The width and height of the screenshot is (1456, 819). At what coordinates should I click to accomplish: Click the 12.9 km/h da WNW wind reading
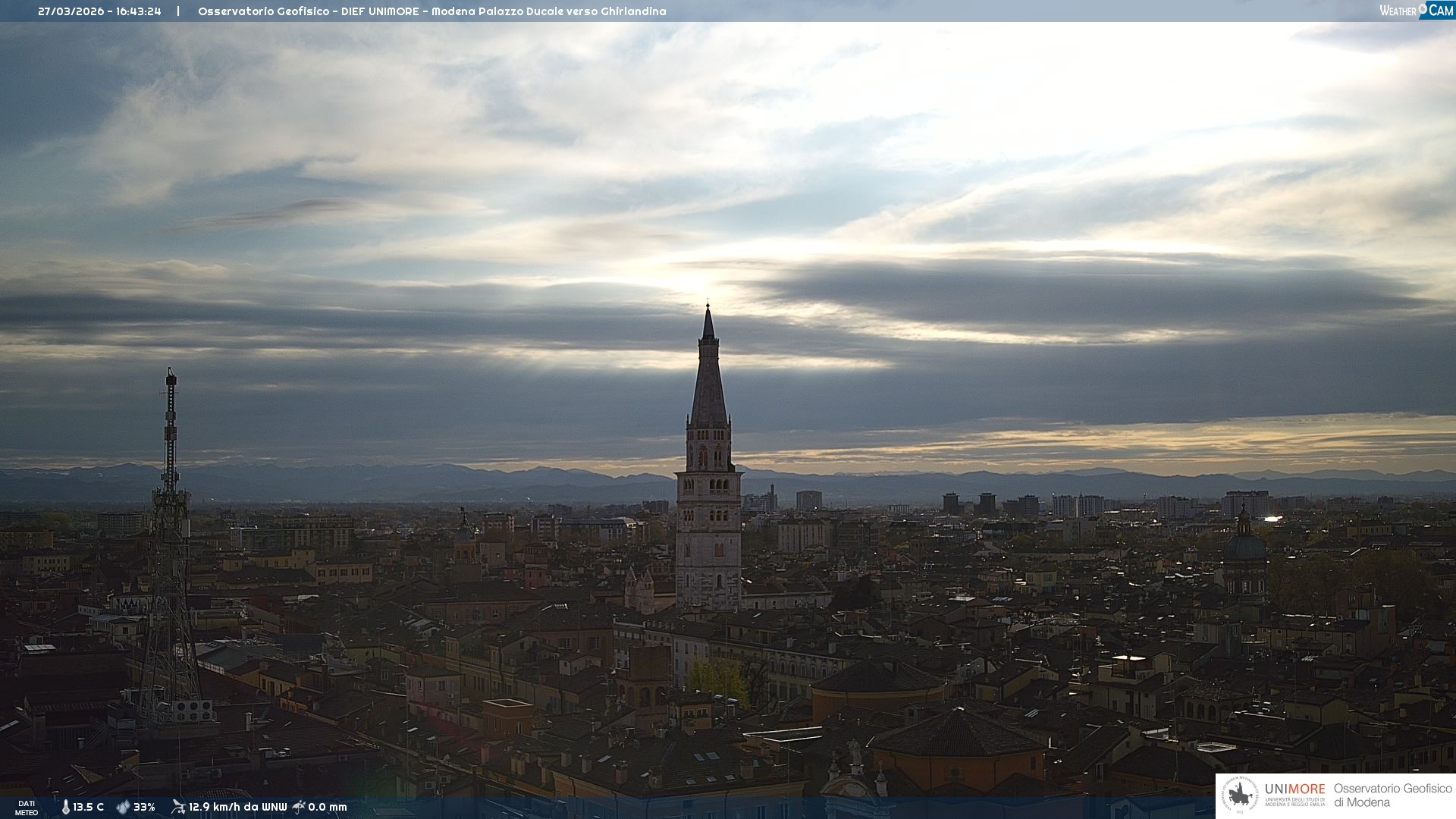(x=237, y=807)
